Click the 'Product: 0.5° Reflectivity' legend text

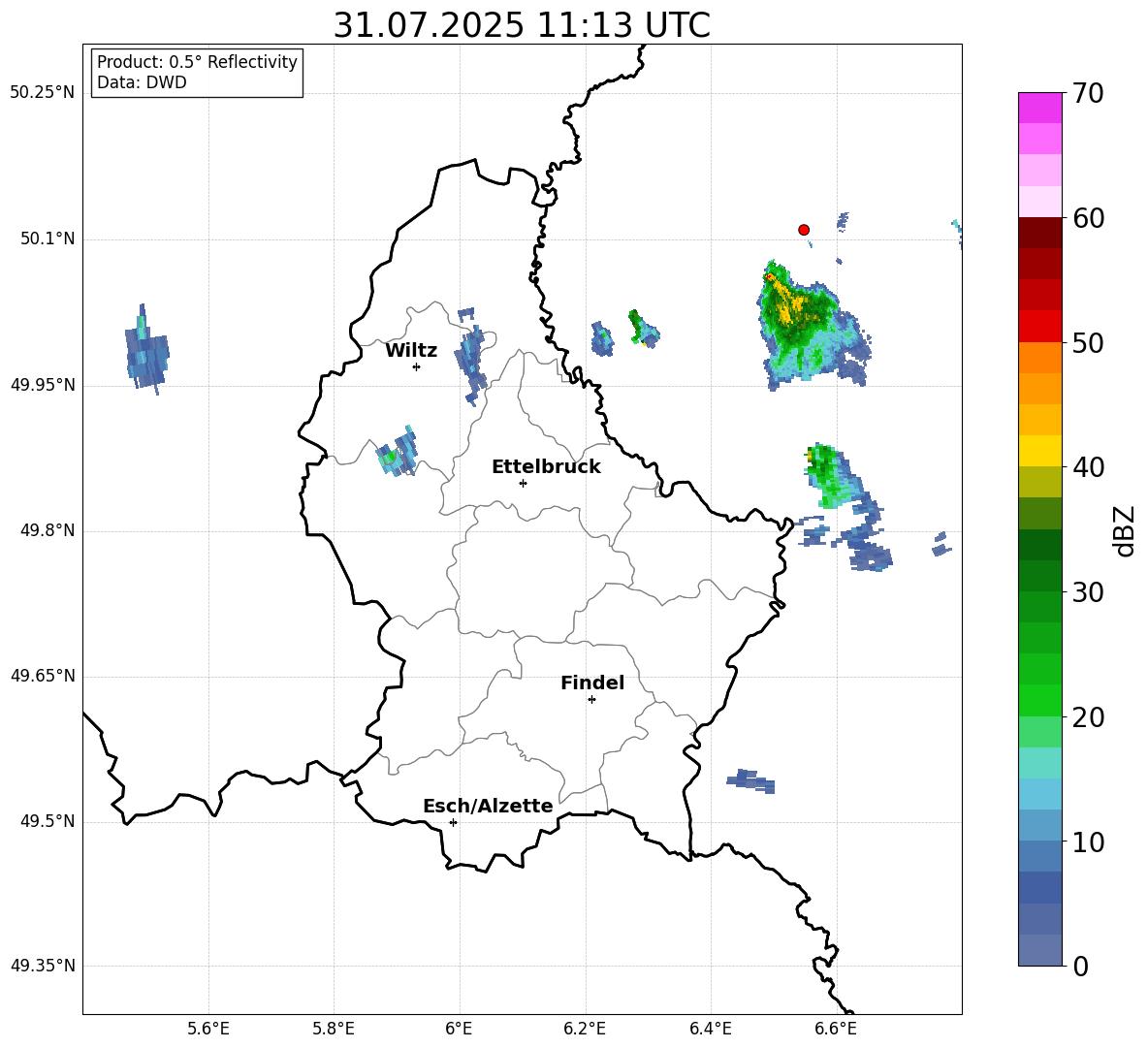(197, 61)
